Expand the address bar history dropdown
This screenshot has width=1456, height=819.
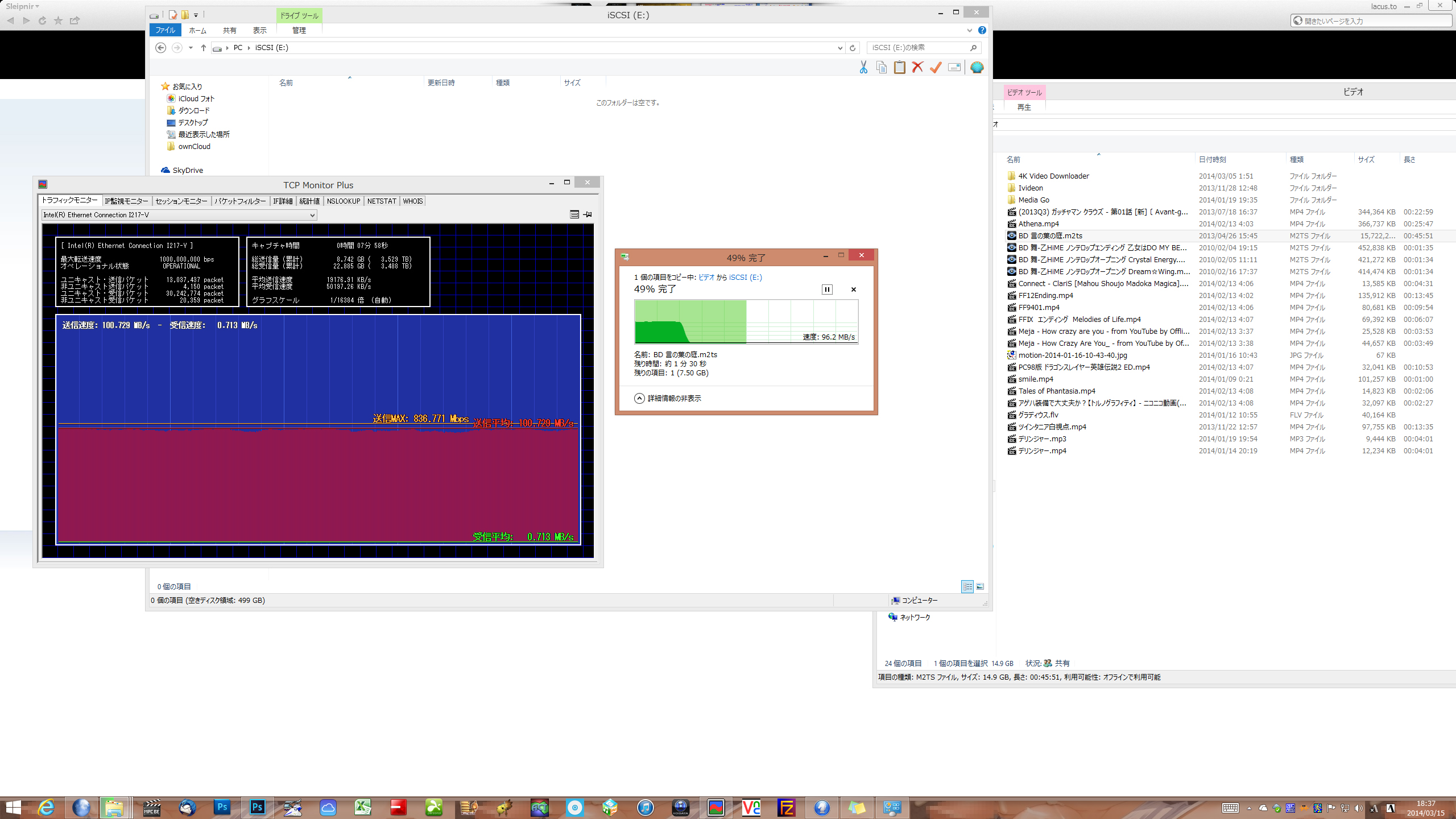click(x=840, y=48)
